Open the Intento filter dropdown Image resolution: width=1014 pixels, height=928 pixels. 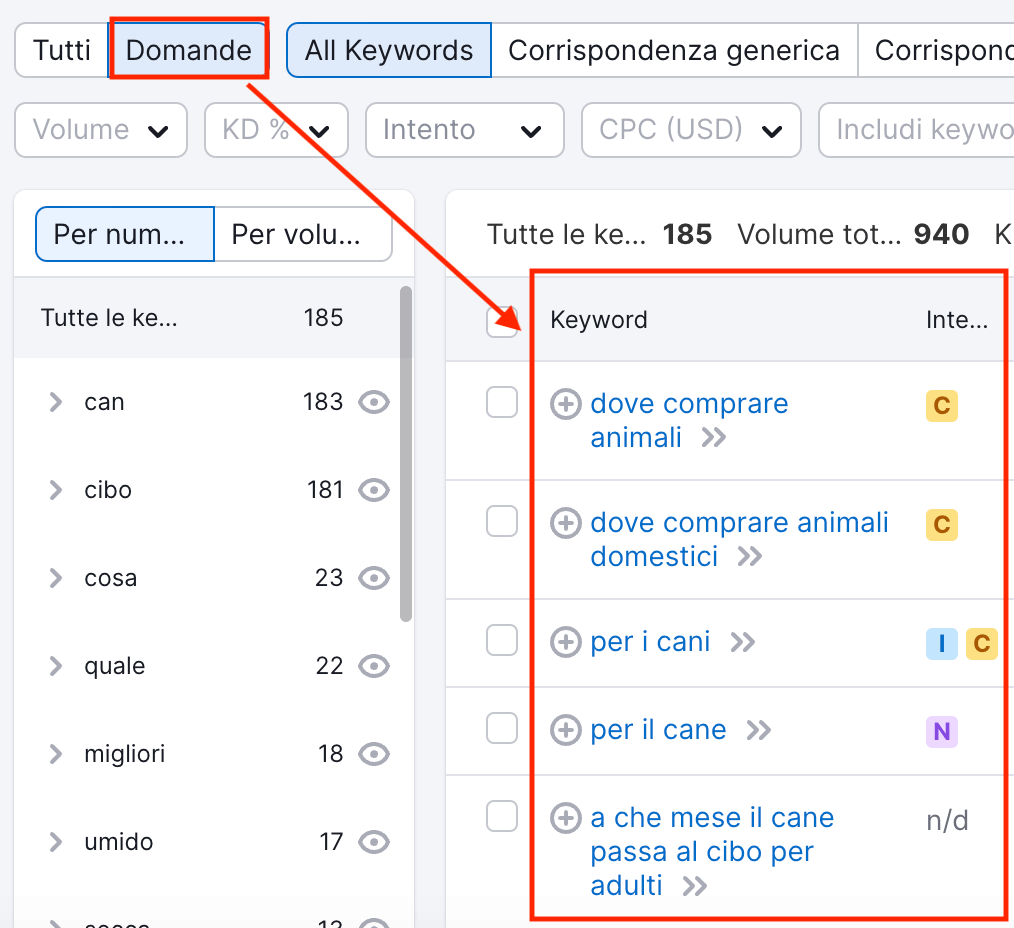coord(464,130)
